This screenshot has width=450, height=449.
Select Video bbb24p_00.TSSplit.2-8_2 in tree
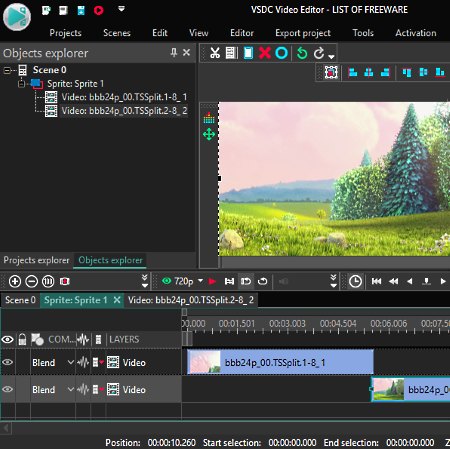pyautogui.click(x=124, y=111)
